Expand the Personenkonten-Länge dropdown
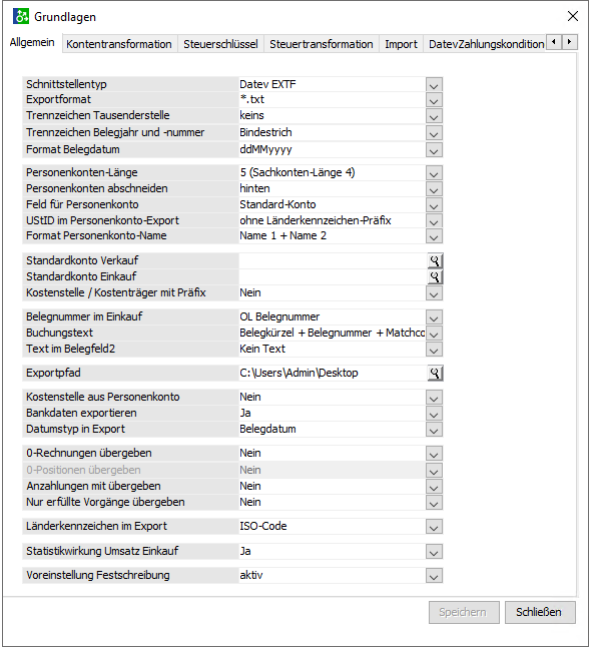Screen dimensions: 591x648 [x=434, y=173]
